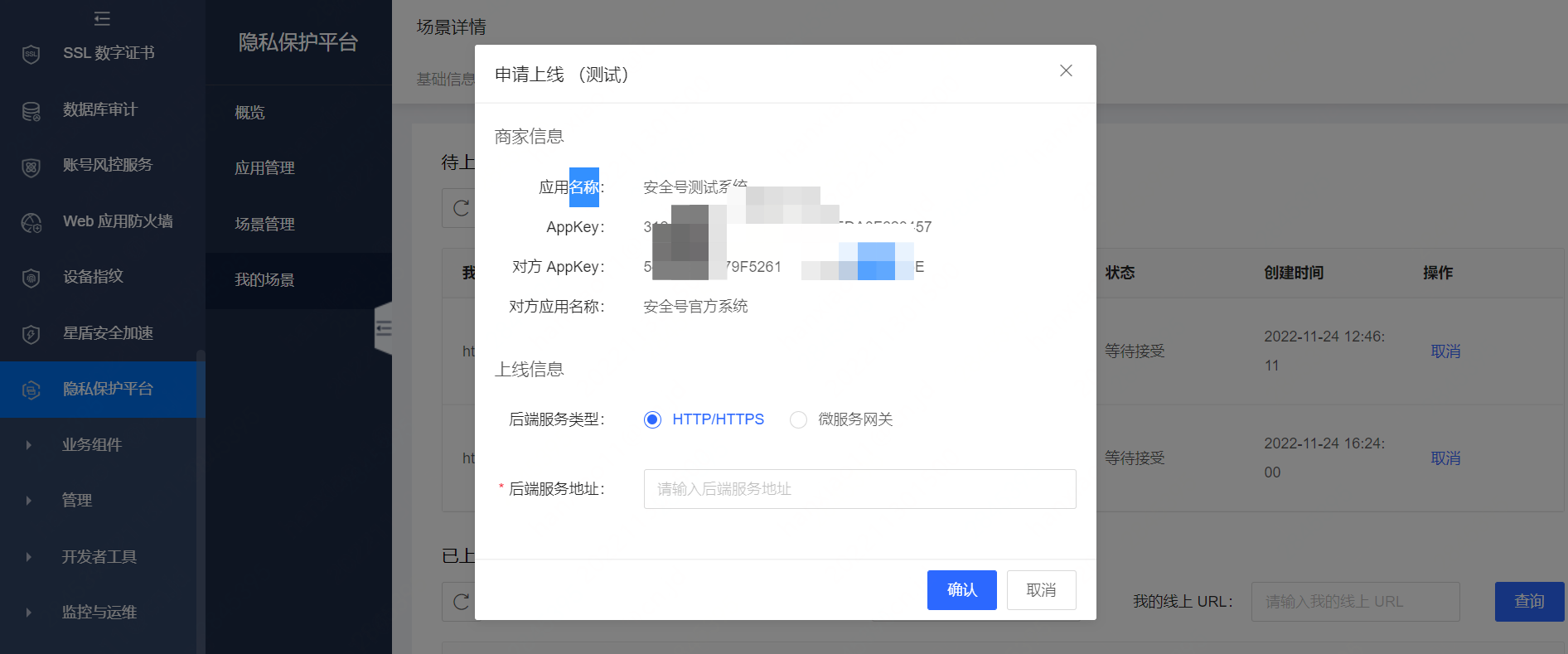The width and height of the screenshot is (1568, 654).
Task: Click the 账号风控服务 sidebar icon
Action: pos(31,167)
